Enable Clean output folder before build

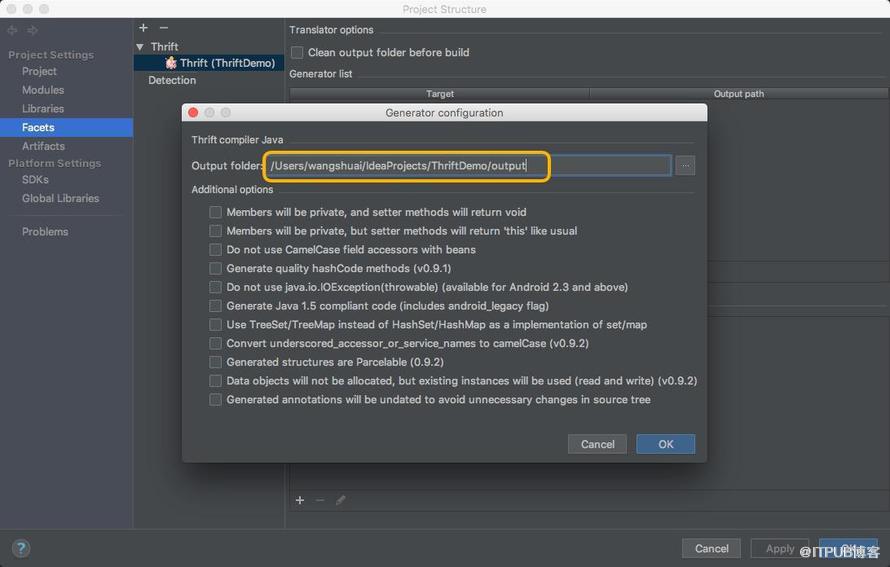297,52
